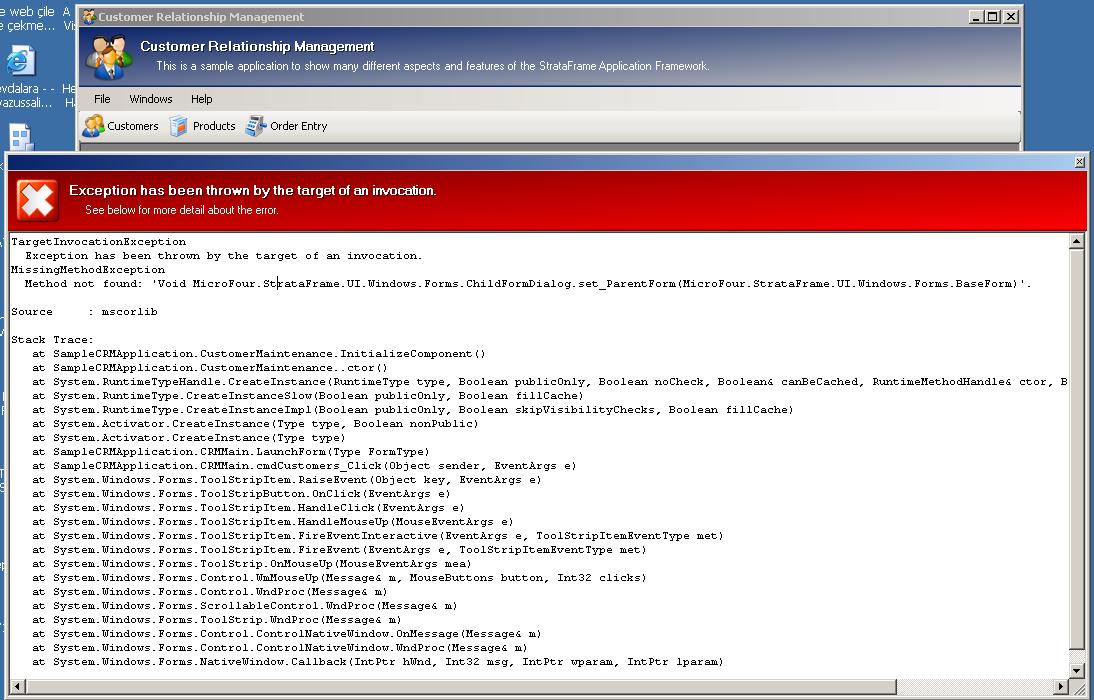Click the MissingMethodException line in error text
This screenshot has width=1094, height=700.
[x=88, y=270]
